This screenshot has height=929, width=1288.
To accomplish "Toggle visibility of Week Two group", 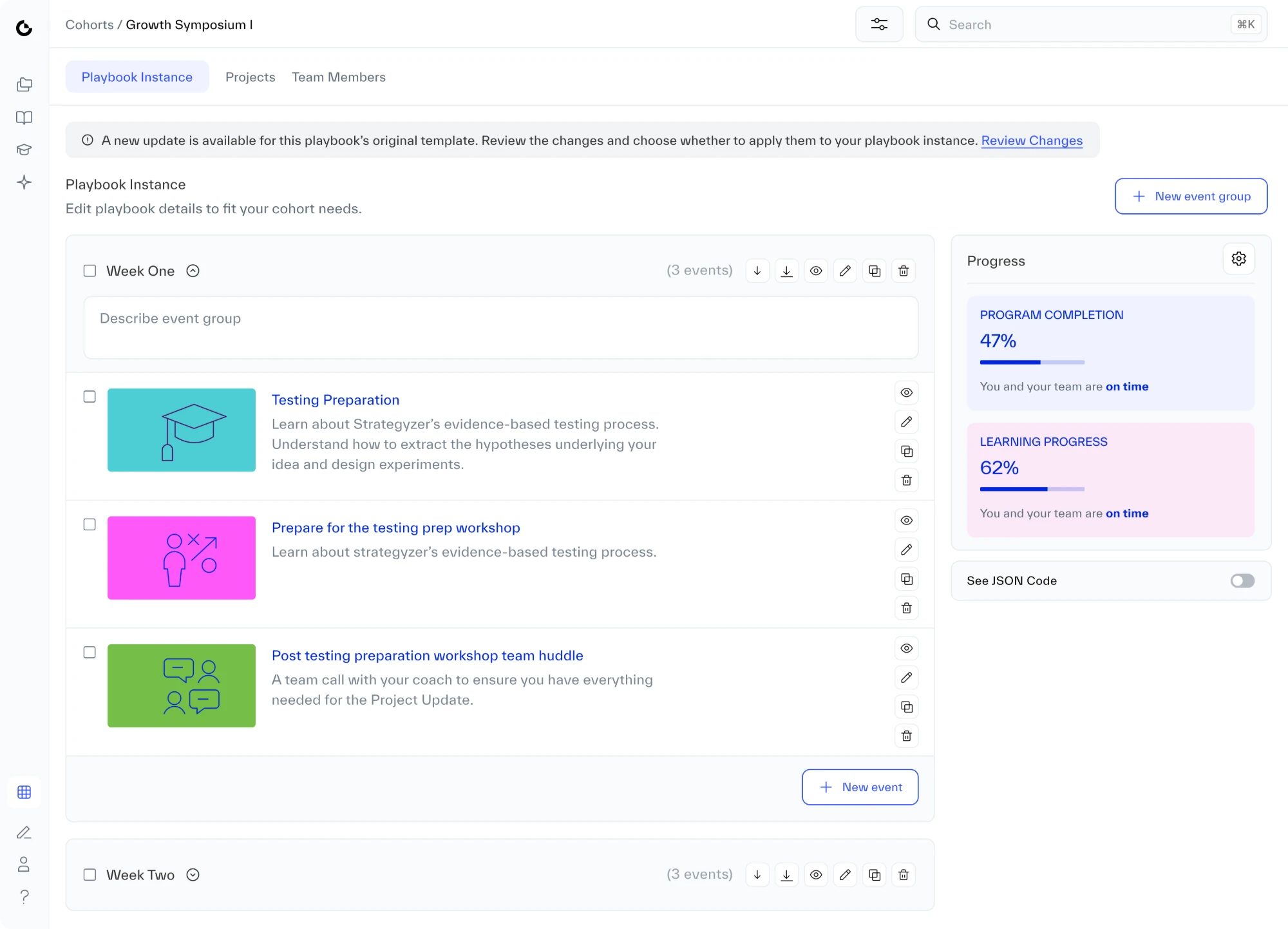I will pos(816,874).
